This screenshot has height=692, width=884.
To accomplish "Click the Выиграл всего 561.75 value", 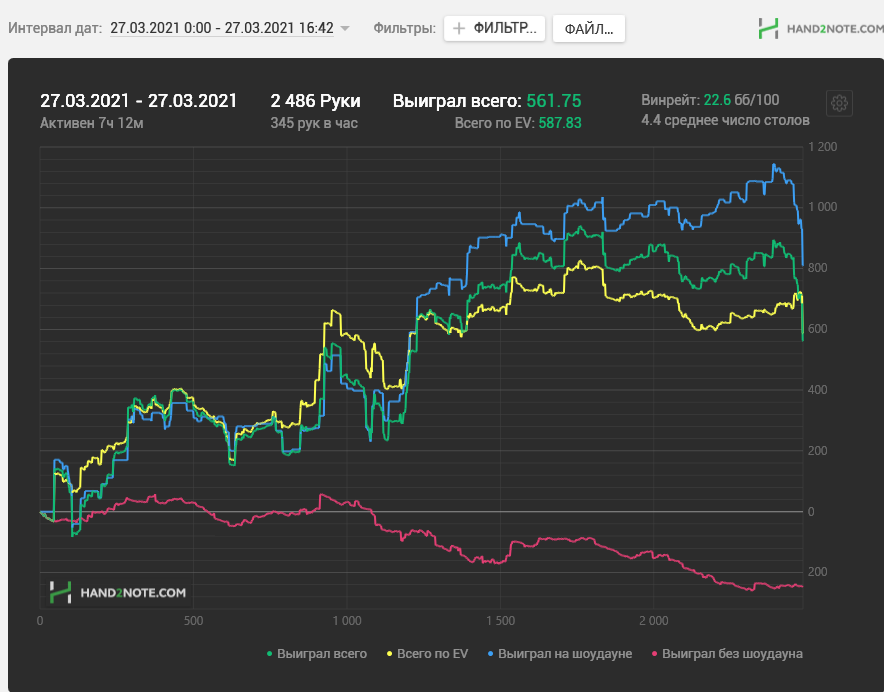I will [554, 101].
